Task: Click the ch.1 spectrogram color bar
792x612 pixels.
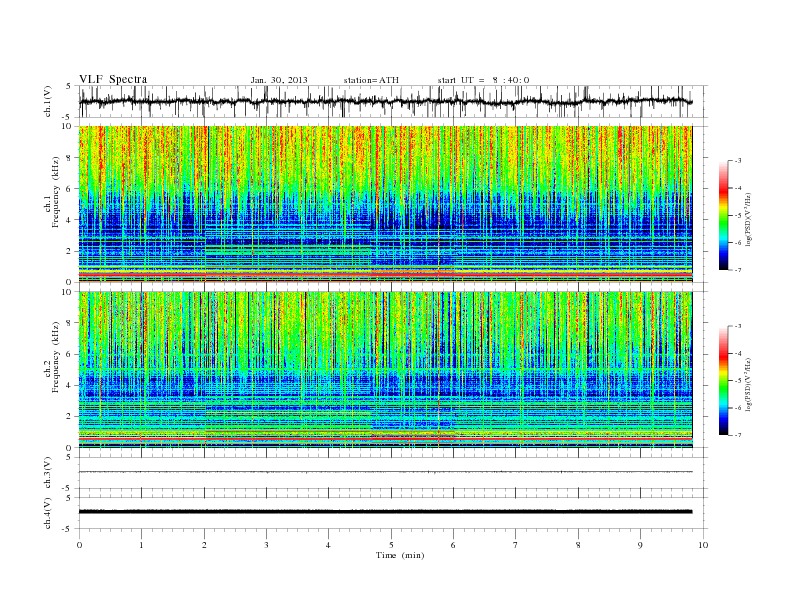Action: [x=723, y=215]
